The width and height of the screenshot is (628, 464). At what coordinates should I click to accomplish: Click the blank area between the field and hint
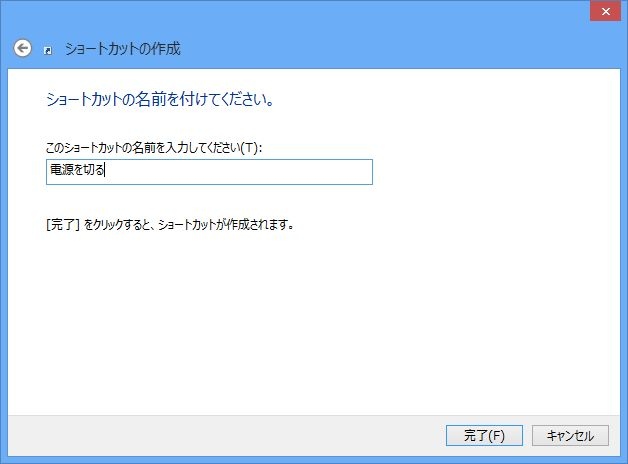200,200
